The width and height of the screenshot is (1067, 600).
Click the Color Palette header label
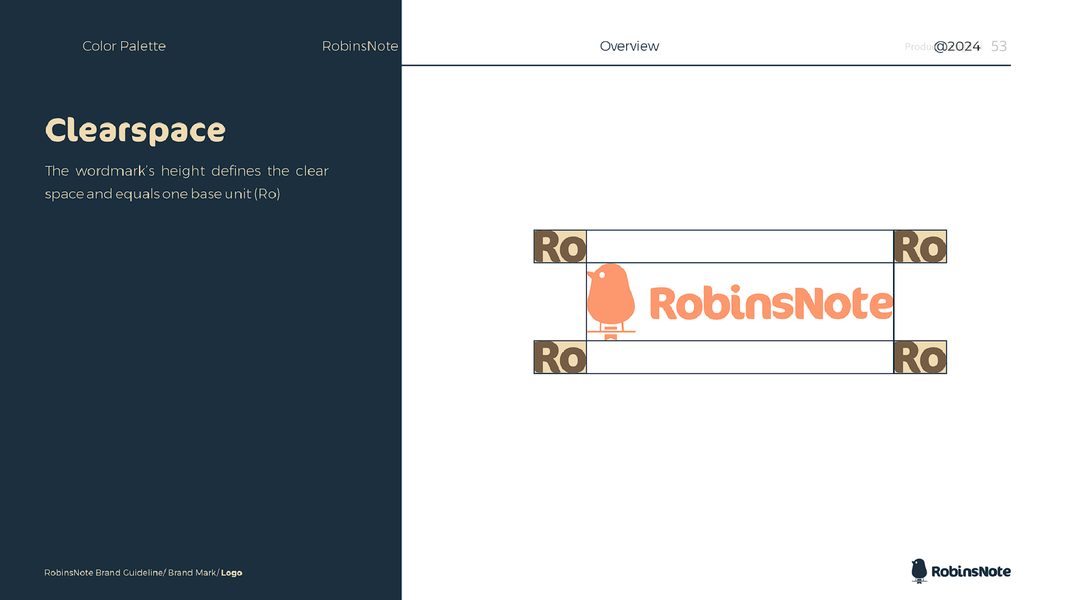tap(124, 46)
